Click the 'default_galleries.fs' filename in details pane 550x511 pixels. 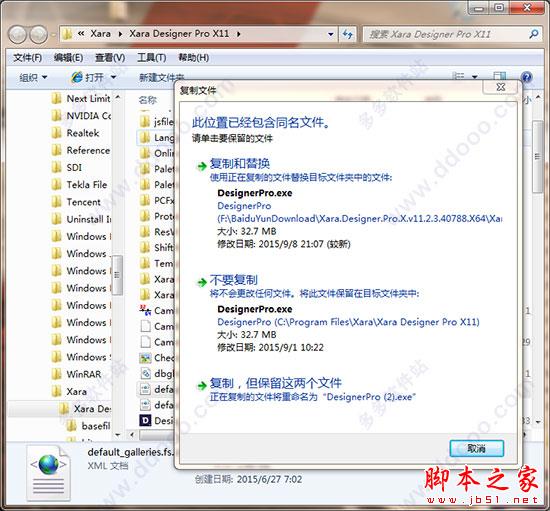(x=130, y=452)
